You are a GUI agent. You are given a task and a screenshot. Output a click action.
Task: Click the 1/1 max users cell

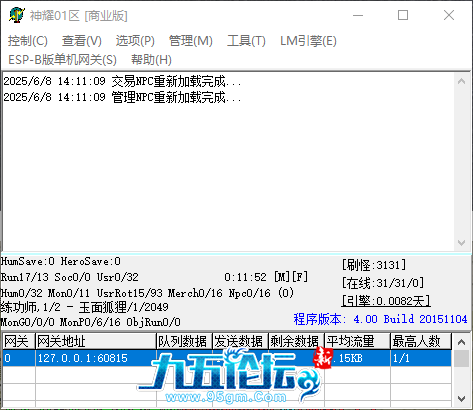(421, 358)
